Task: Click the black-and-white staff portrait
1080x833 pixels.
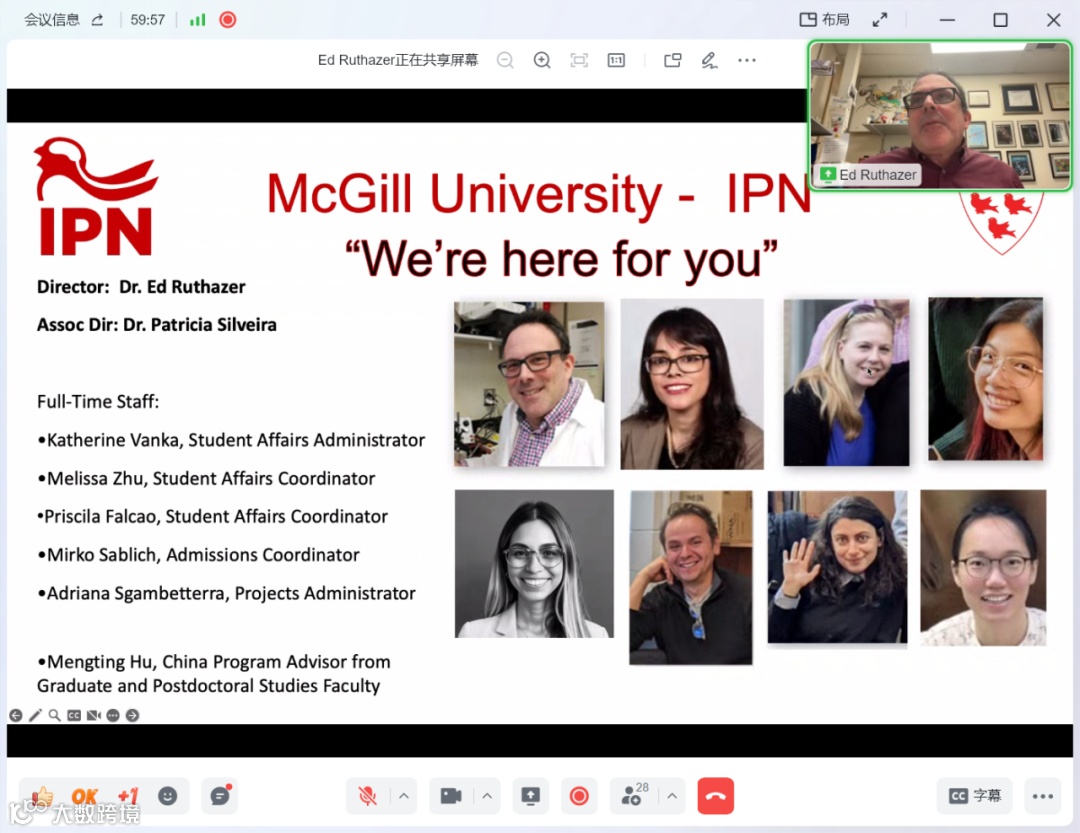Action: tap(534, 564)
